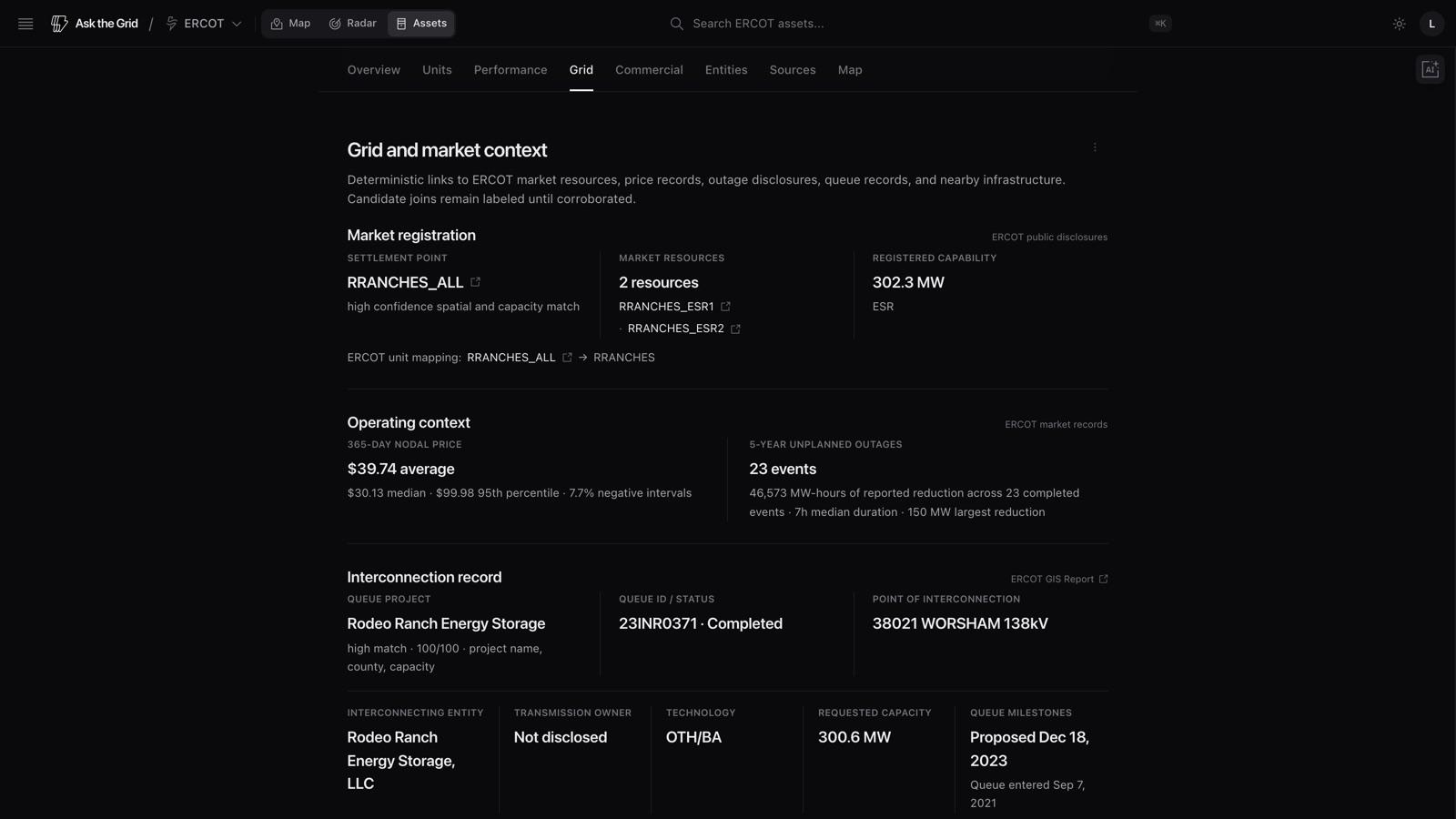Select the Assets view button
The width and height of the screenshot is (1456, 819).
click(421, 24)
